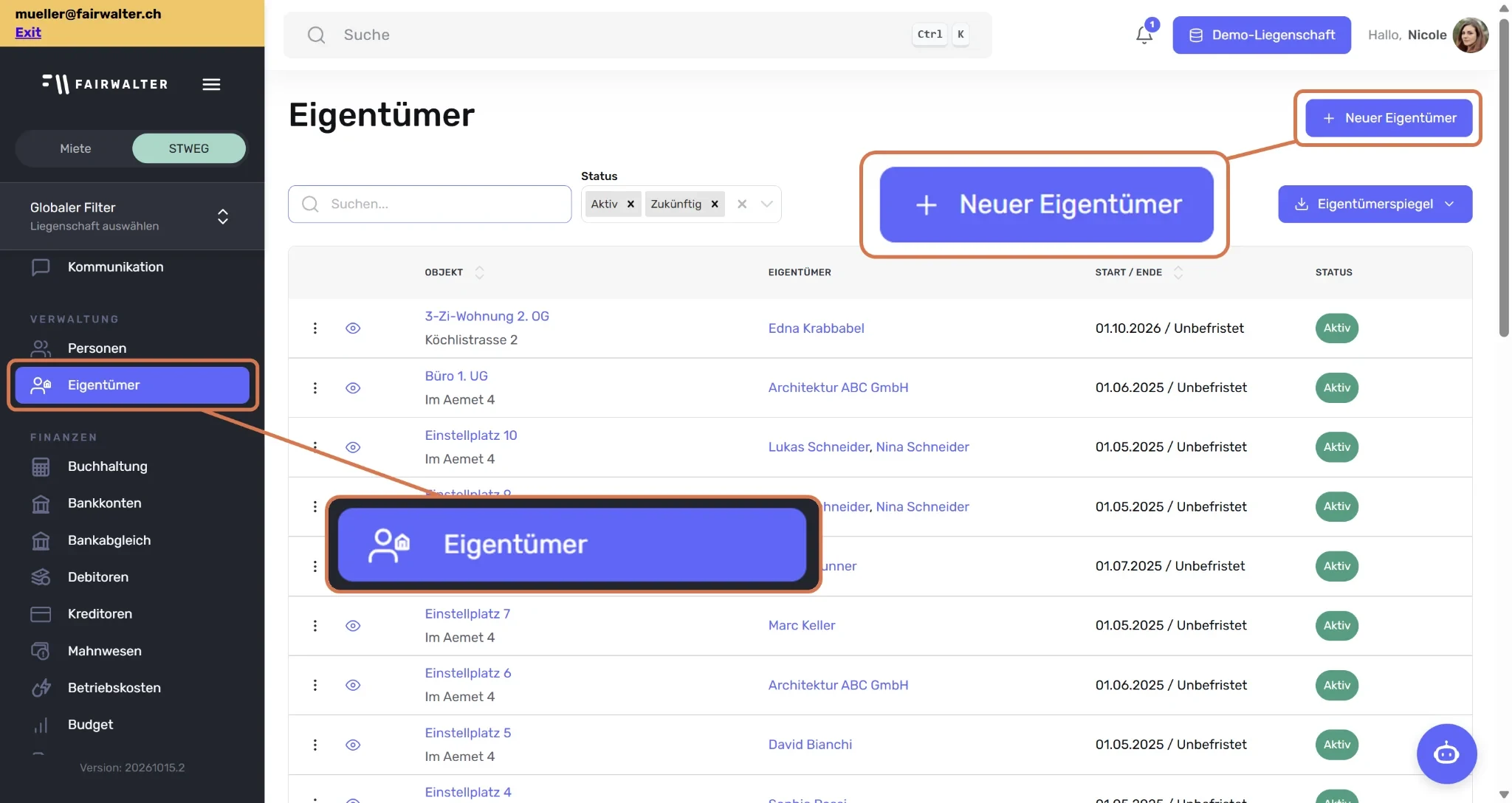Clear all status filters
The image size is (1512, 803).
[742, 204]
